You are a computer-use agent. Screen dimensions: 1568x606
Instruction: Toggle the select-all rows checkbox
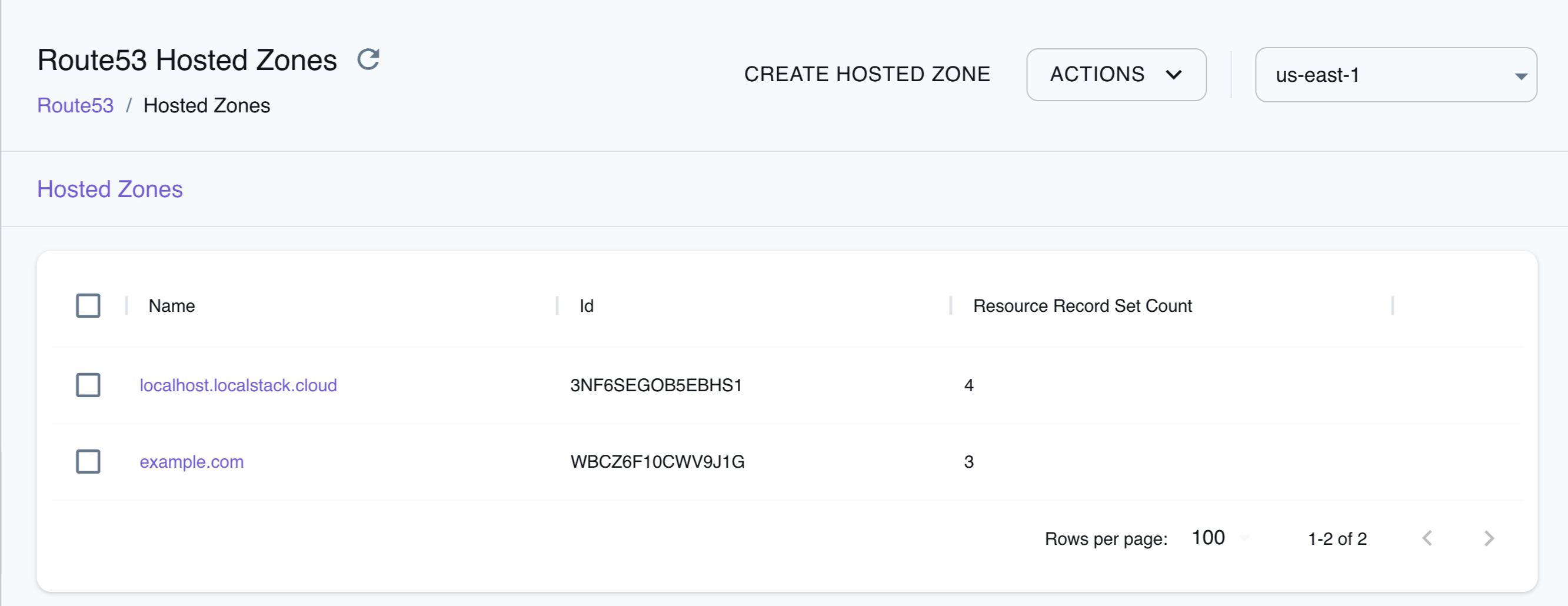[x=88, y=305]
